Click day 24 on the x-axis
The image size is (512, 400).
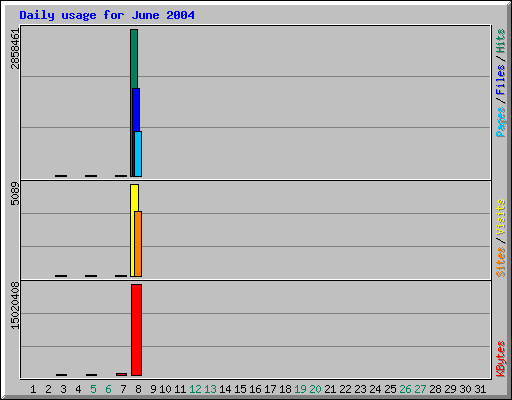[x=375, y=389]
